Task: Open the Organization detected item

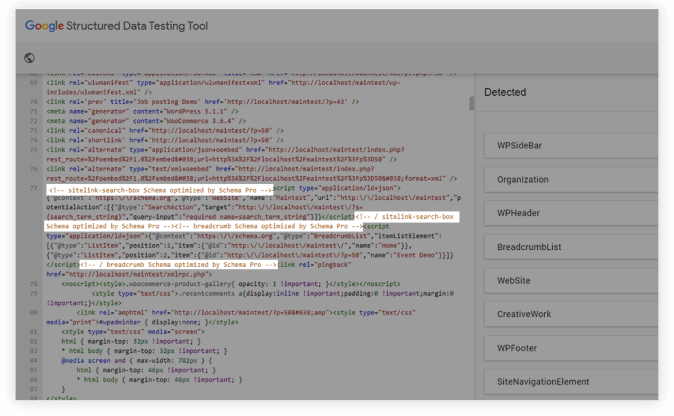Action: 571,180
